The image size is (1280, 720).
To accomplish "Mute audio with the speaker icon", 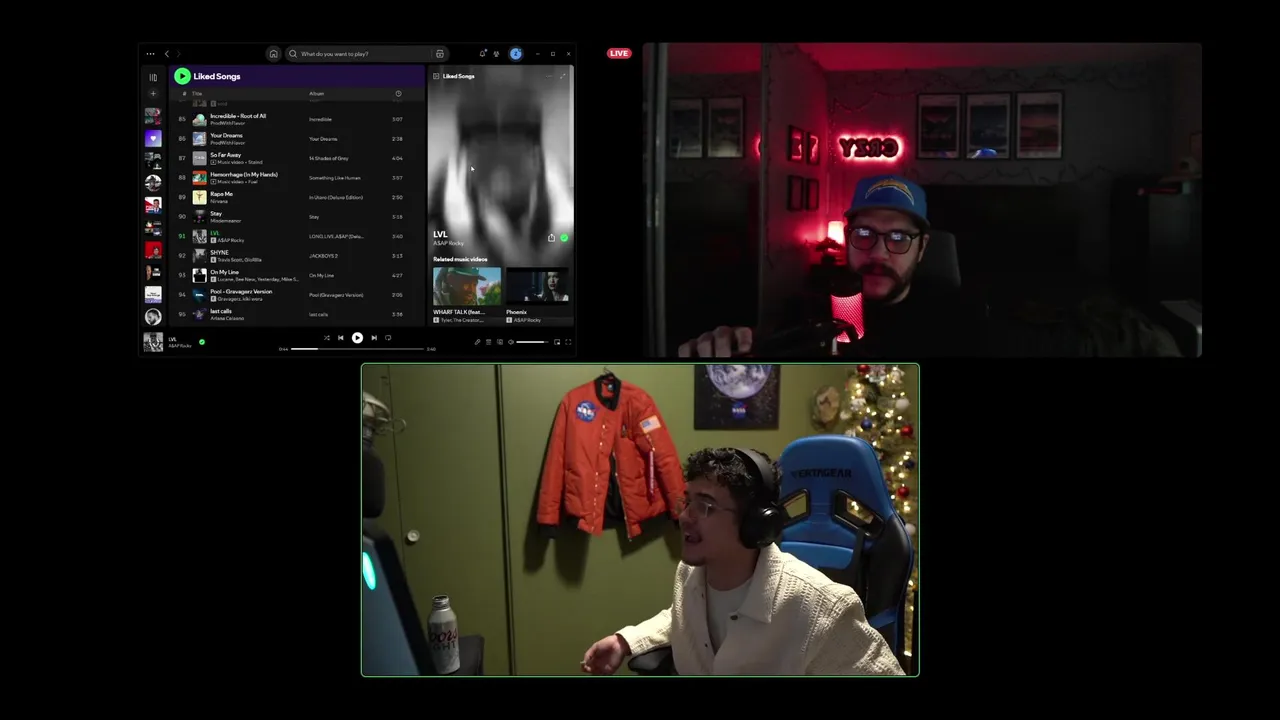I will pyautogui.click(x=511, y=342).
